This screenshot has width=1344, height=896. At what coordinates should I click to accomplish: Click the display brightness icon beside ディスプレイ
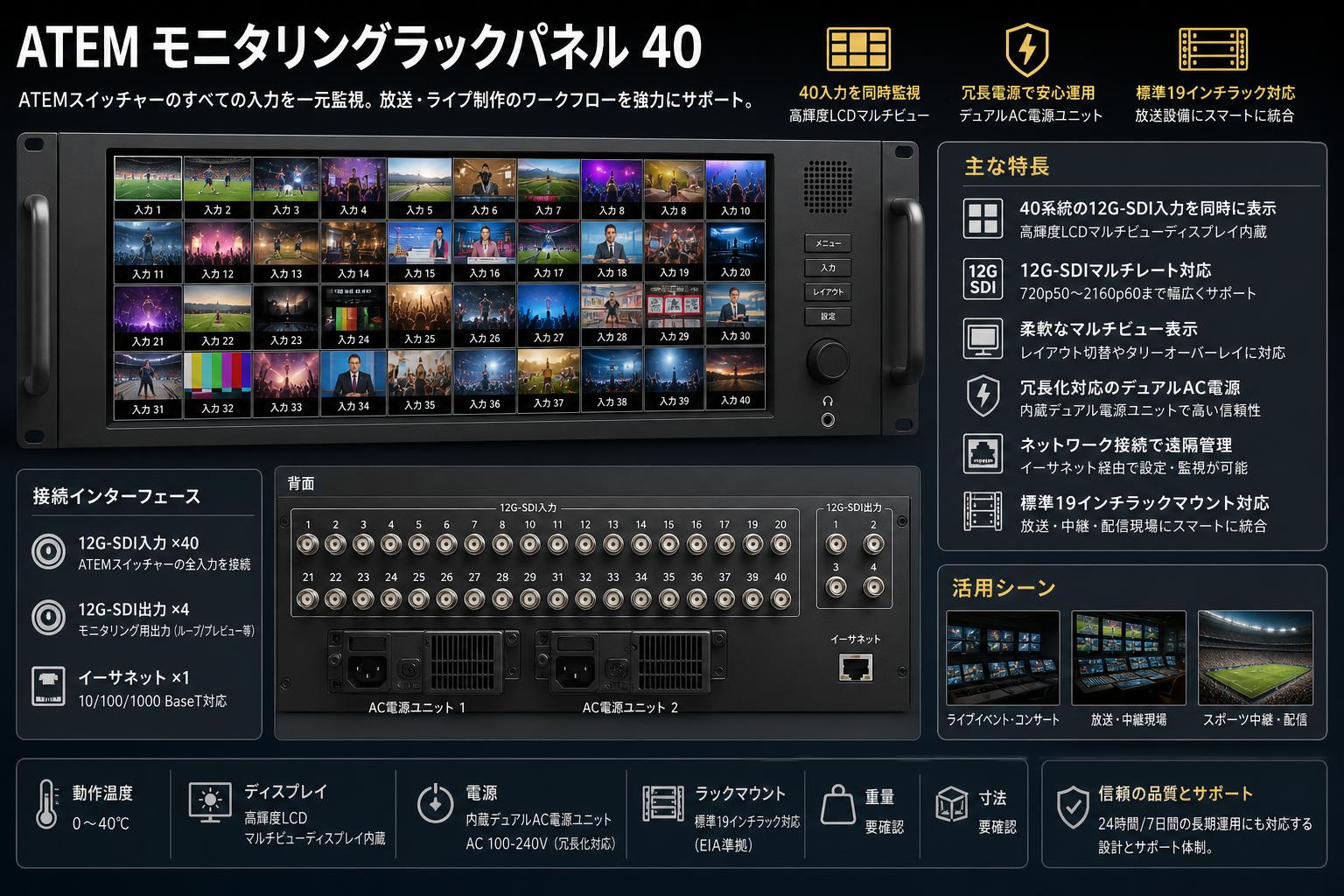tap(210, 802)
